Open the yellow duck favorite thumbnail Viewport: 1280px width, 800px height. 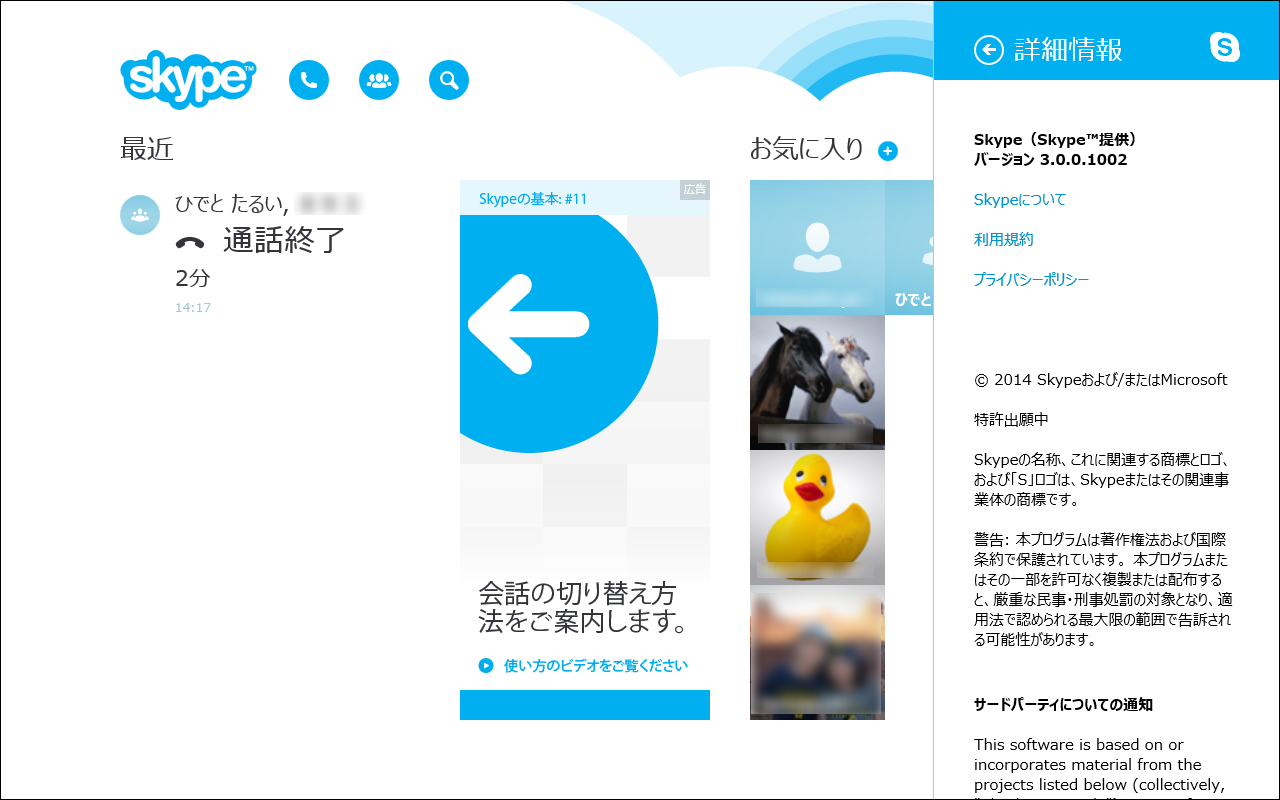817,516
